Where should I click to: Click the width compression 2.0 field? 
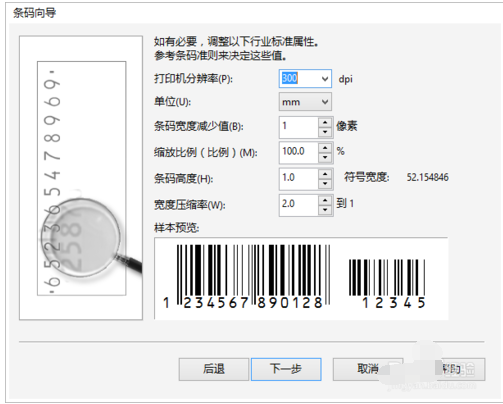click(299, 205)
